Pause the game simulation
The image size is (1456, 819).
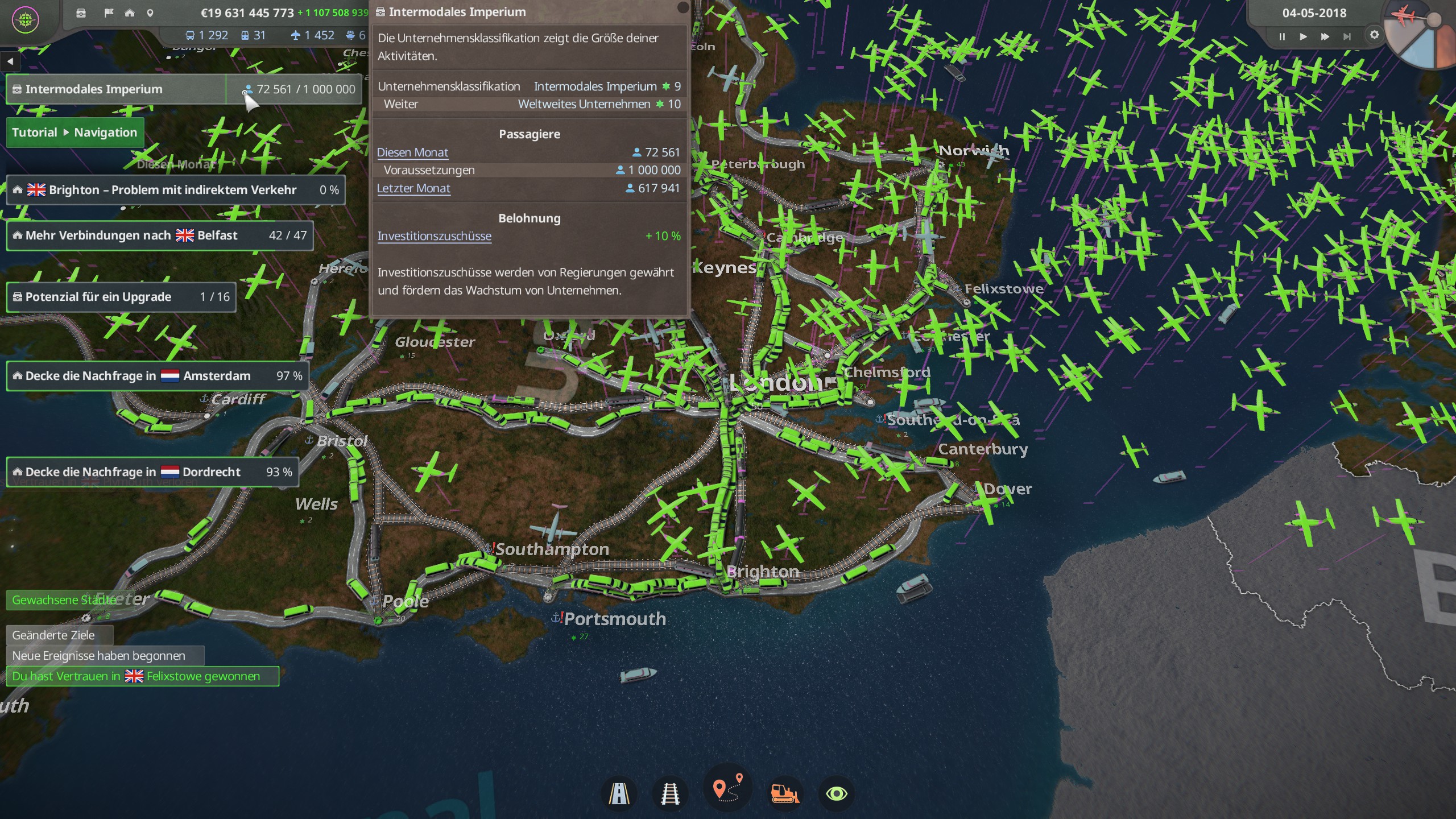point(1282,36)
